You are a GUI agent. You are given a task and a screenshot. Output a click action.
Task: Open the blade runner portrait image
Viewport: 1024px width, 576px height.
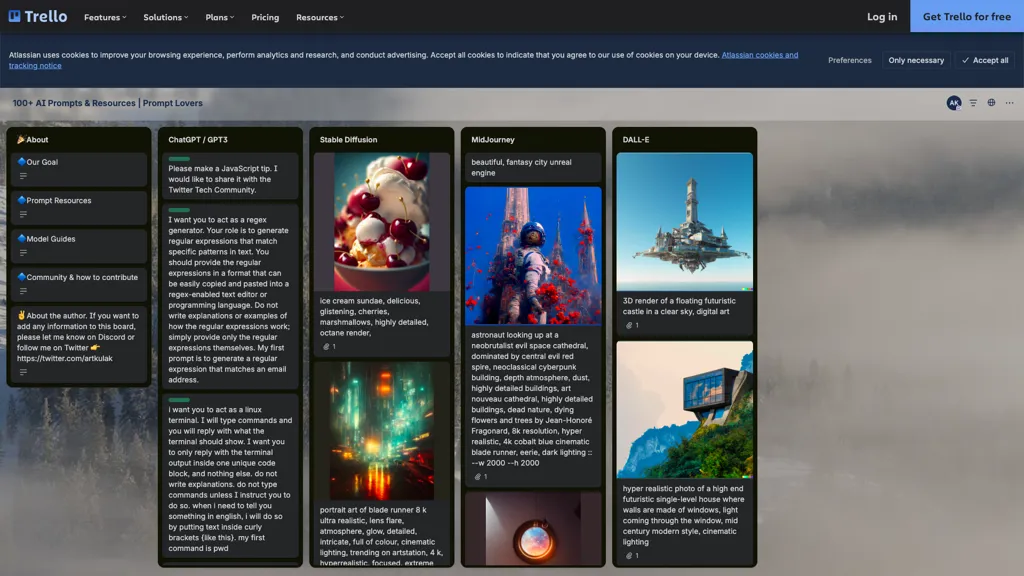(x=381, y=431)
